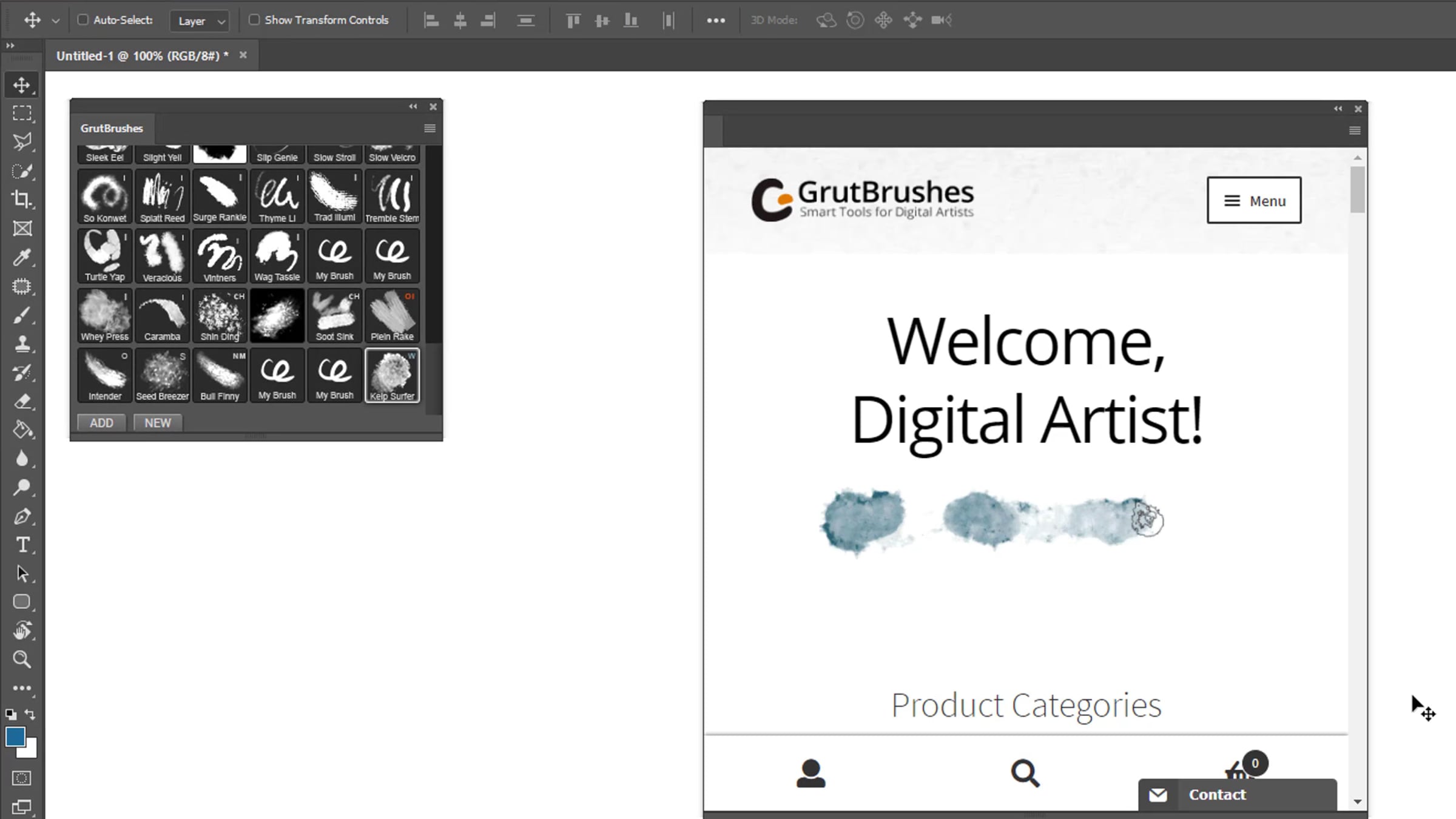1456x819 pixels.
Task: Select the Horizontal Type tool
Action: [22, 545]
